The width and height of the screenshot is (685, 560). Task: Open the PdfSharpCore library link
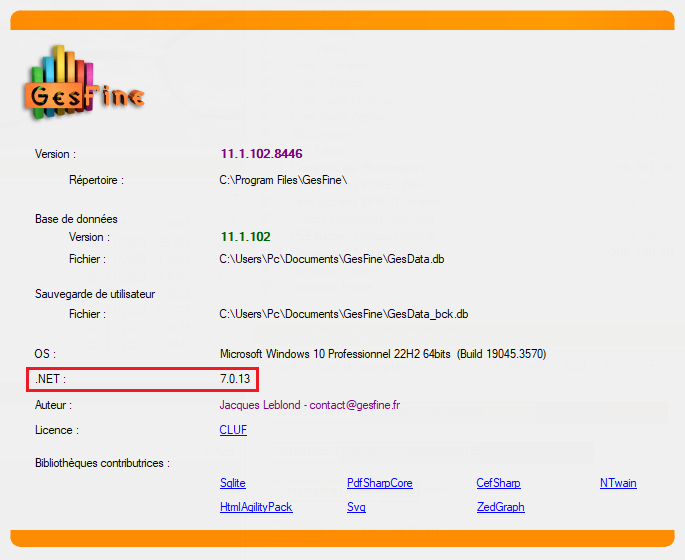coord(379,483)
